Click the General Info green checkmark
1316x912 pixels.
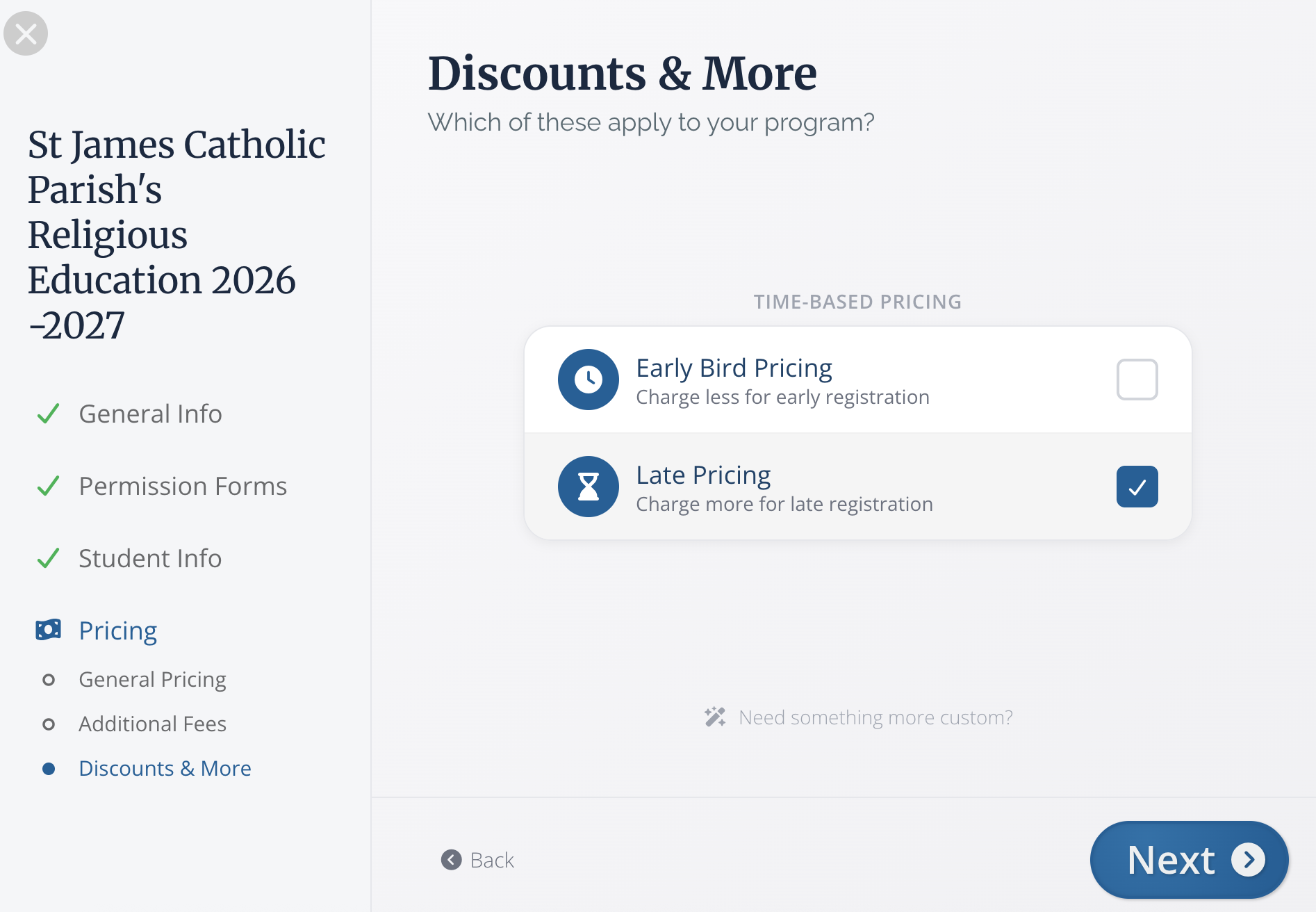click(48, 414)
